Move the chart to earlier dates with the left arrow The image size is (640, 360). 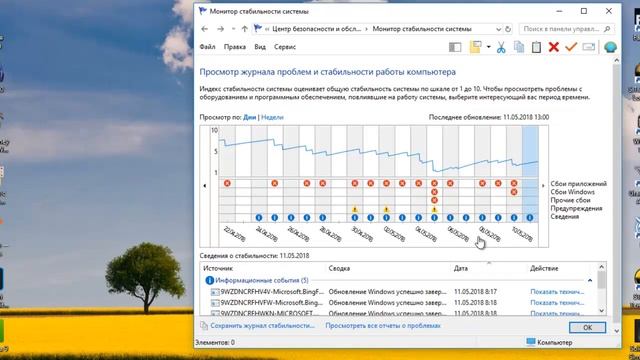point(204,186)
